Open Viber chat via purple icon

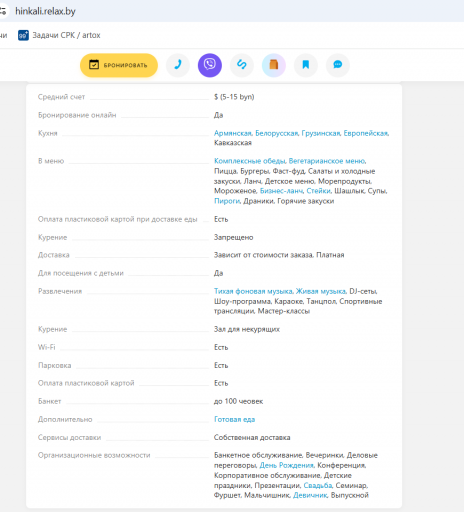(x=210, y=65)
